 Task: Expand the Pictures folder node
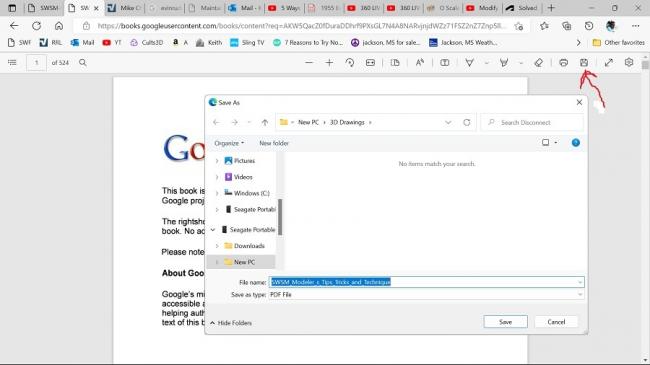click(x=217, y=161)
